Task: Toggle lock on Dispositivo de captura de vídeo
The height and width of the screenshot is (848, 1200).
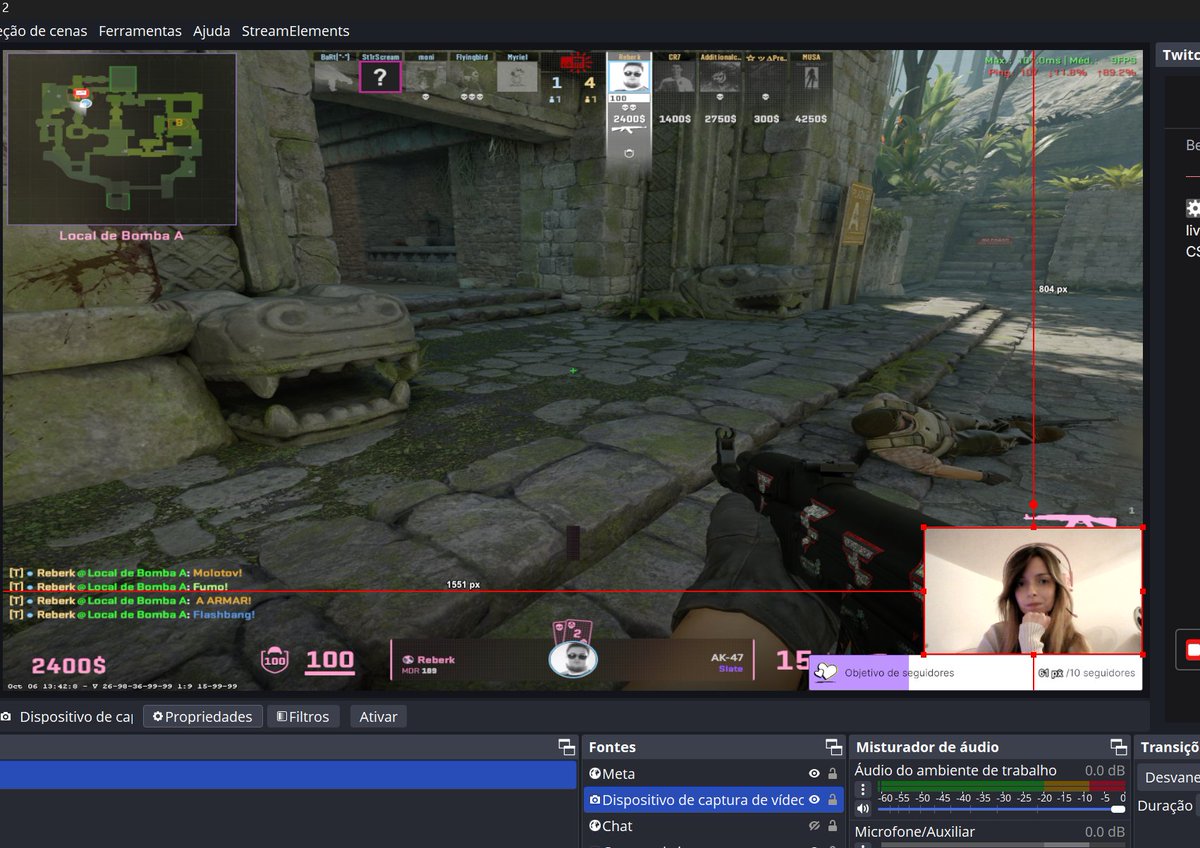Action: point(832,800)
